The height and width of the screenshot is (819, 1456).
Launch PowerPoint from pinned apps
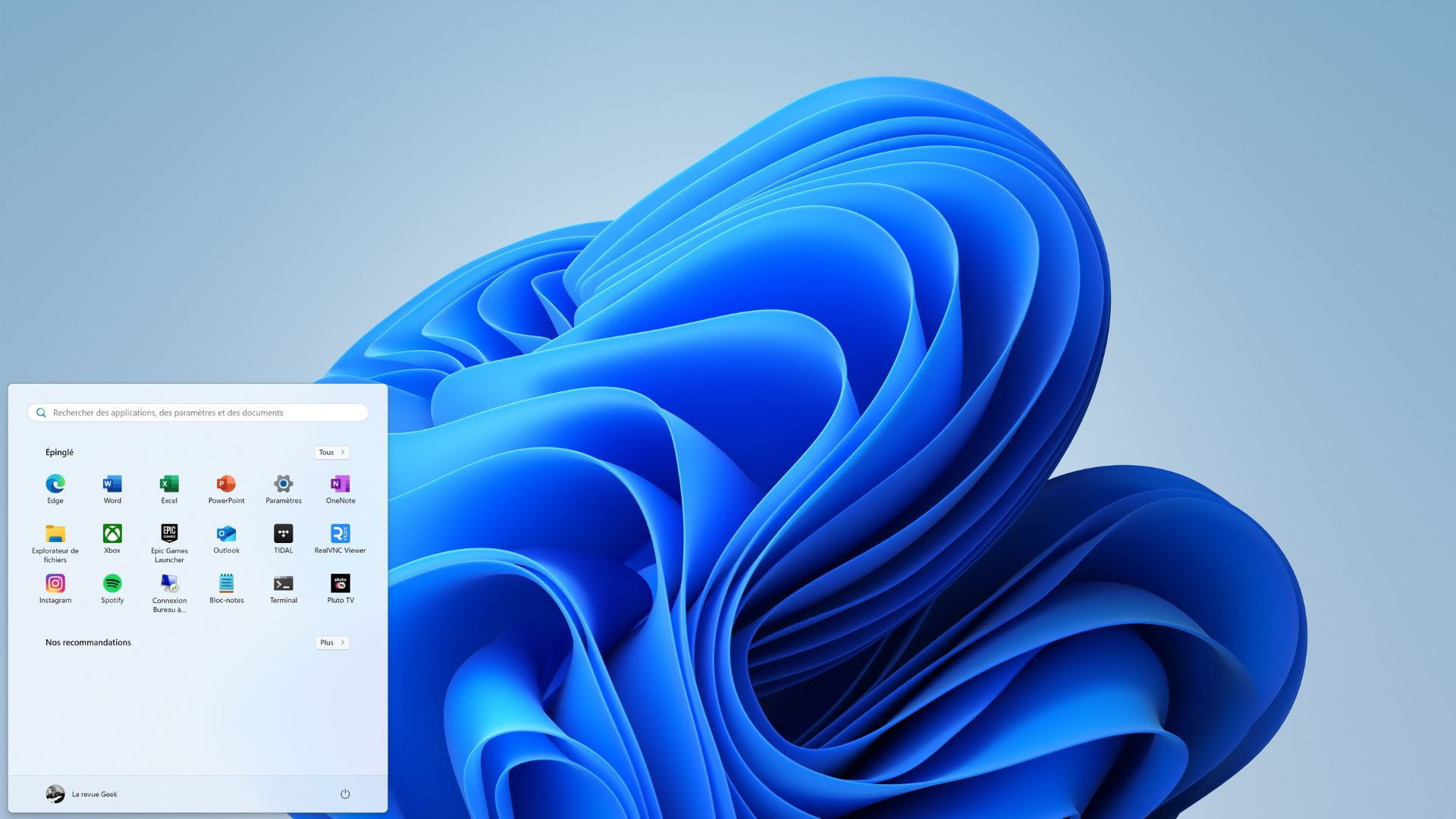pos(226,485)
